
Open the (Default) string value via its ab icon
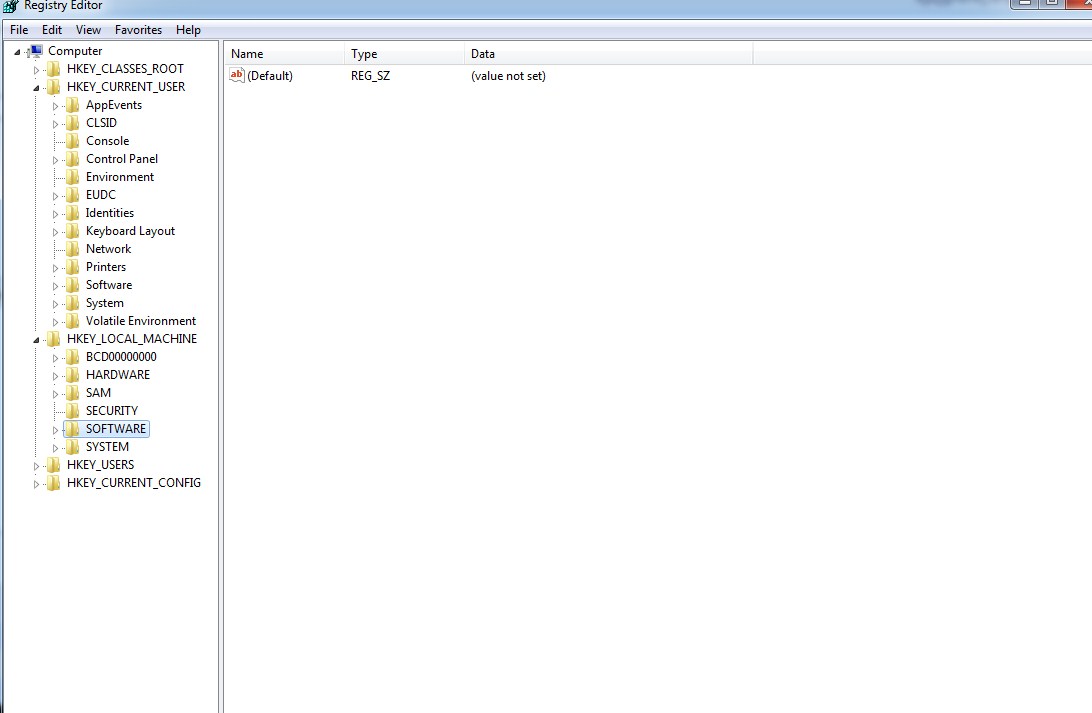coord(236,75)
